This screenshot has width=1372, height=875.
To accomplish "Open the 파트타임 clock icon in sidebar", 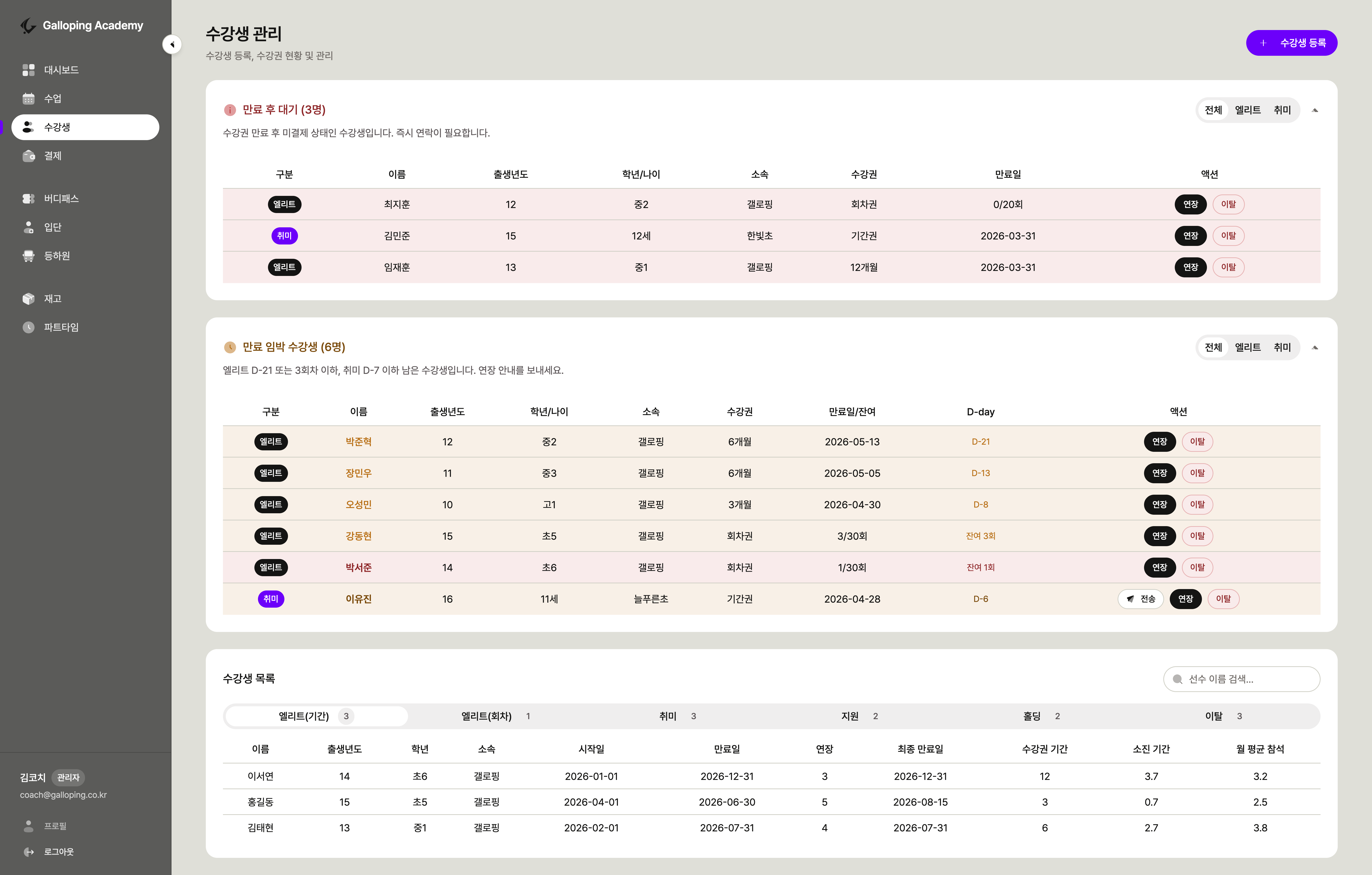I will pyautogui.click(x=29, y=327).
